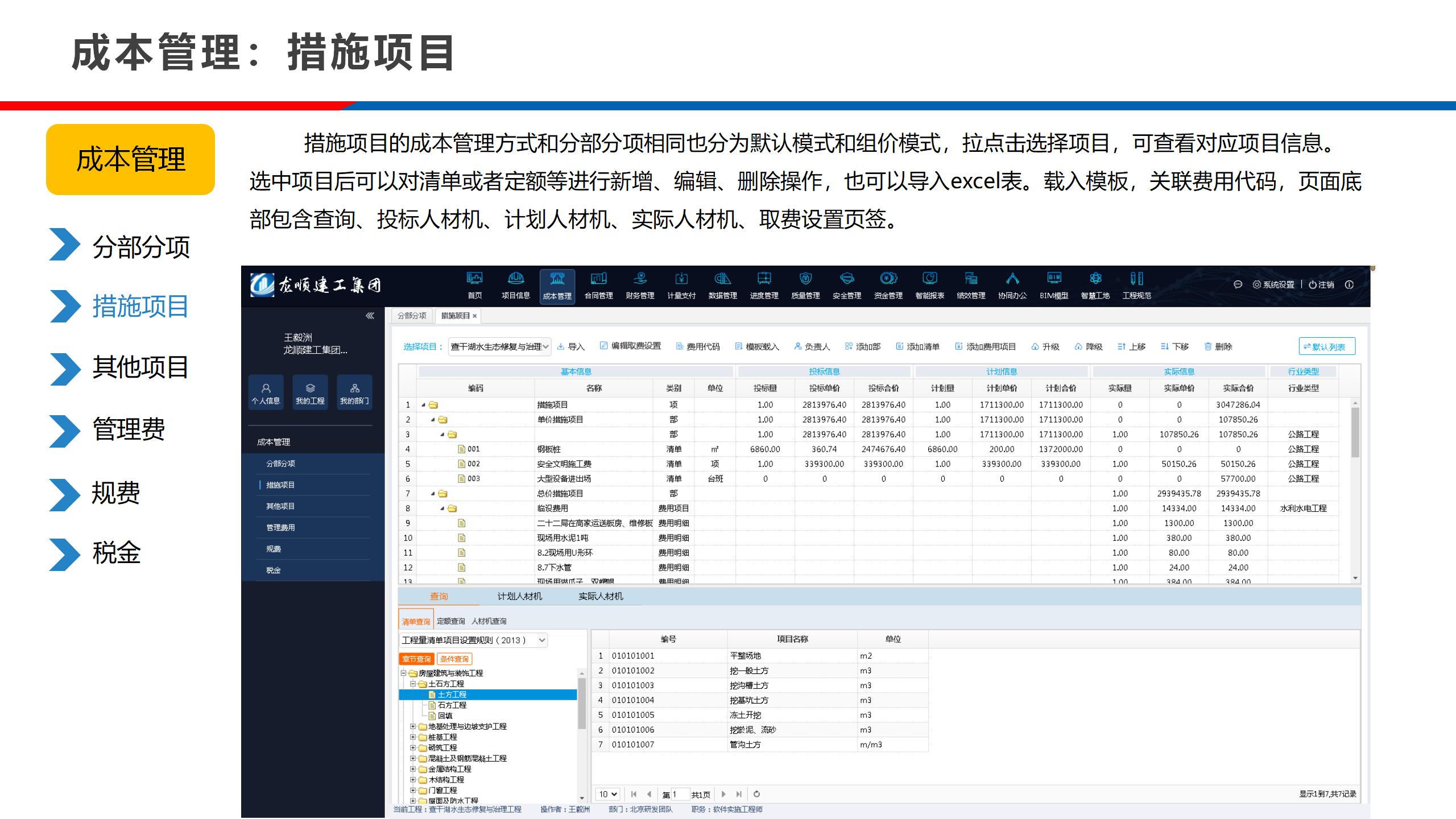Open 绩效管理 module icon
1456x819 pixels.
971,286
